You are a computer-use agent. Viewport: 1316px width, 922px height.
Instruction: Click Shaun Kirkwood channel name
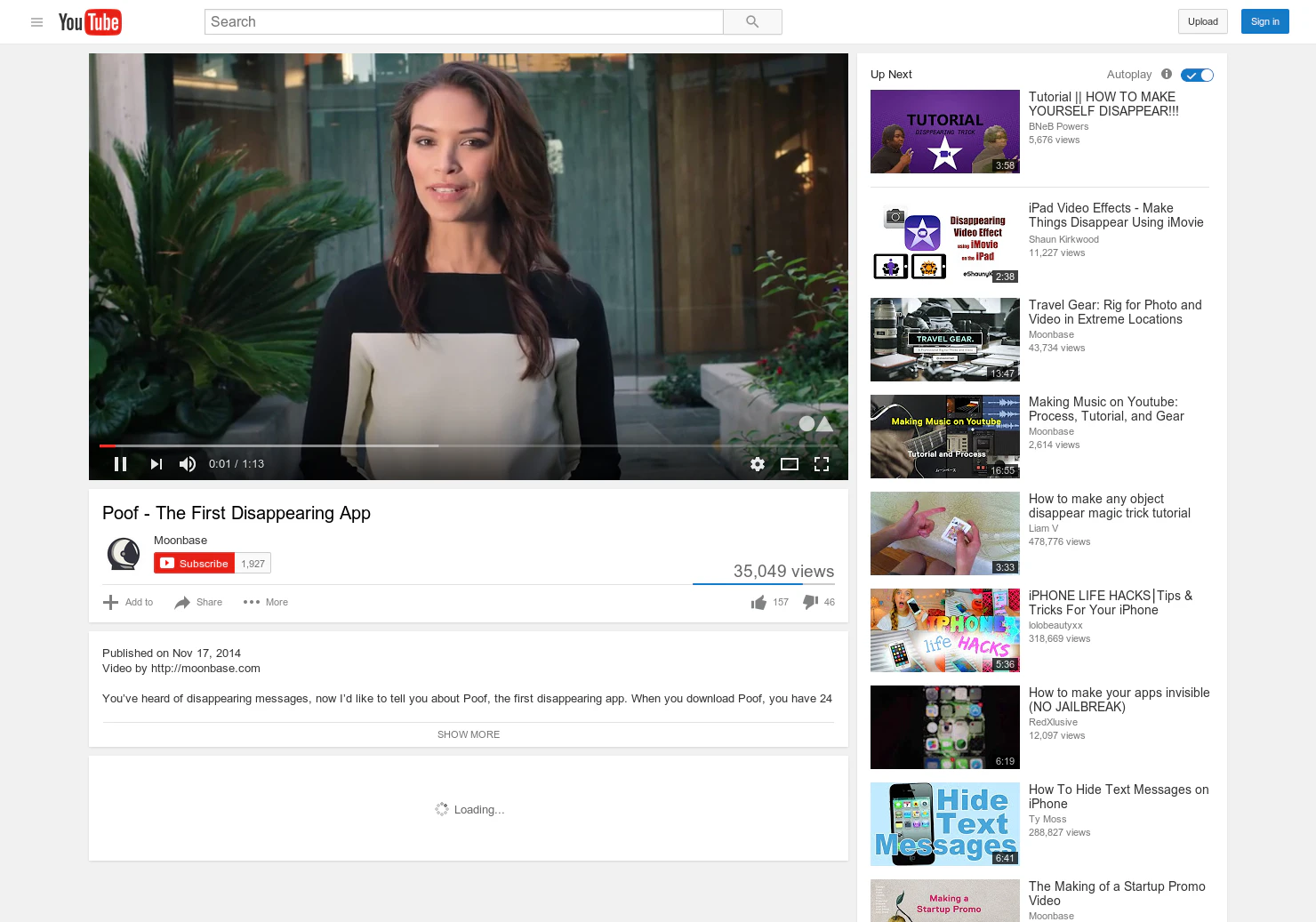[x=1063, y=239]
